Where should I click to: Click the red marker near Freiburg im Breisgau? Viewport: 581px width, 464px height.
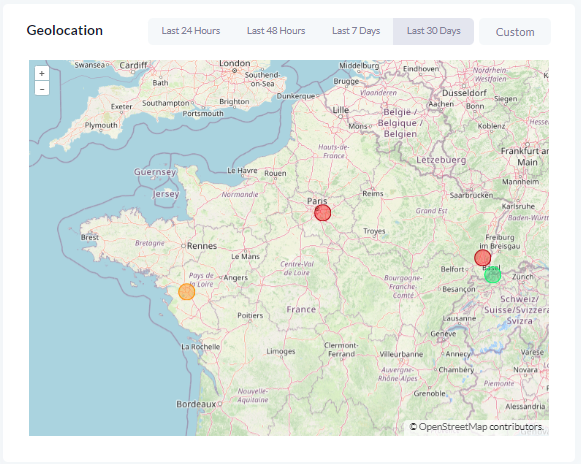482,258
